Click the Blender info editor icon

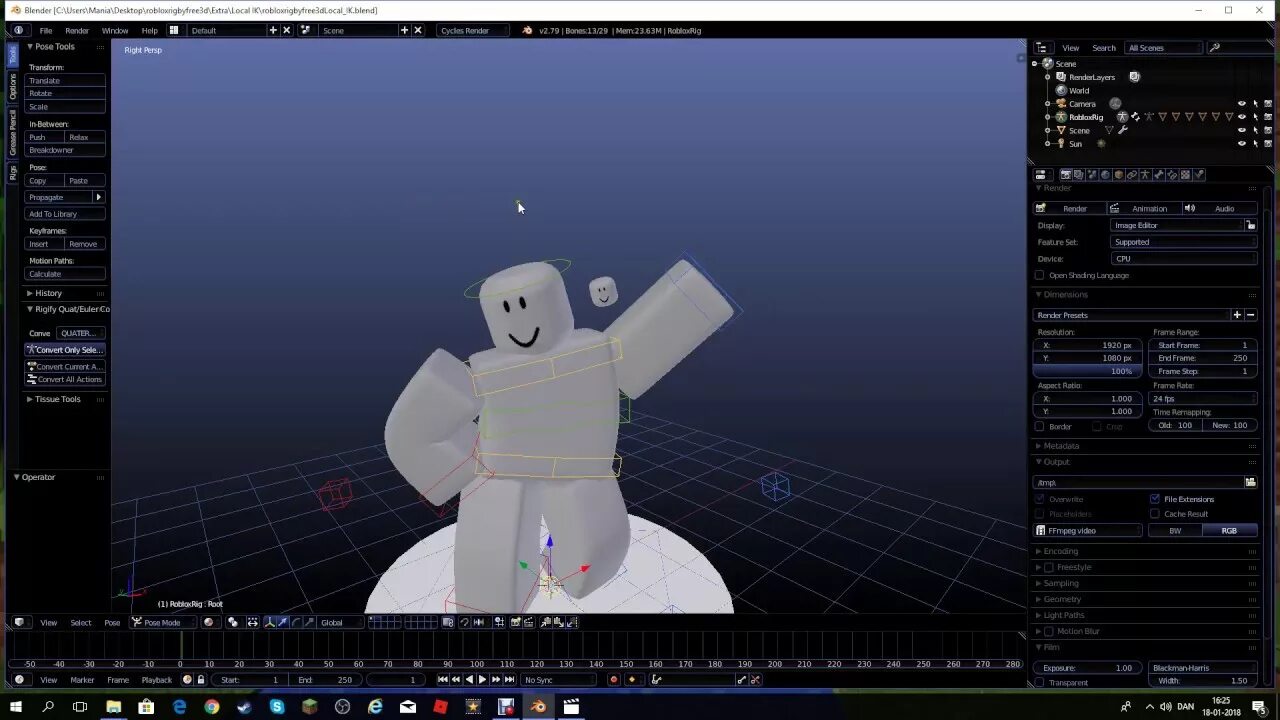pyautogui.click(x=19, y=30)
